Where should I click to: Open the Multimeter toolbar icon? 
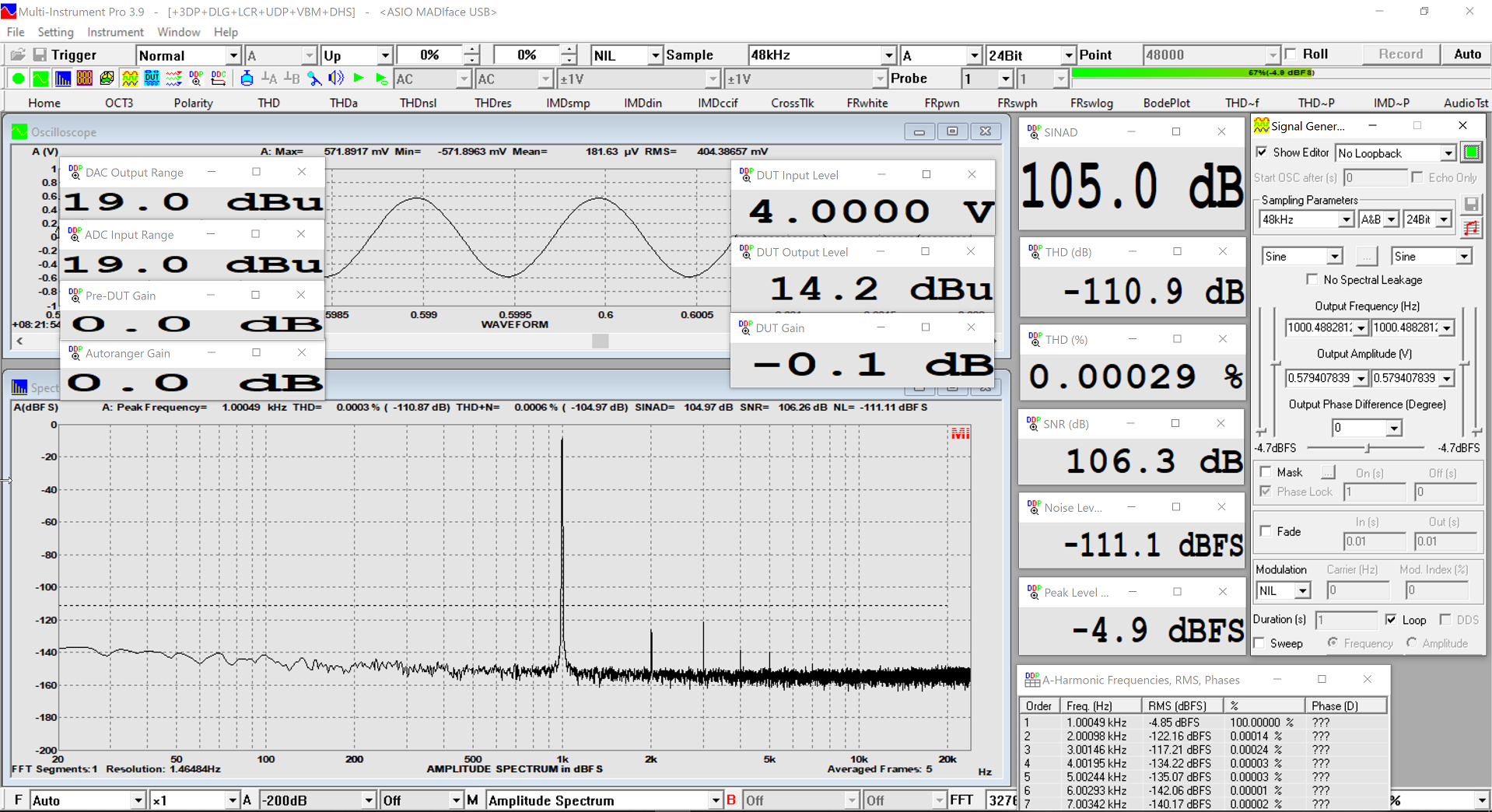84,79
